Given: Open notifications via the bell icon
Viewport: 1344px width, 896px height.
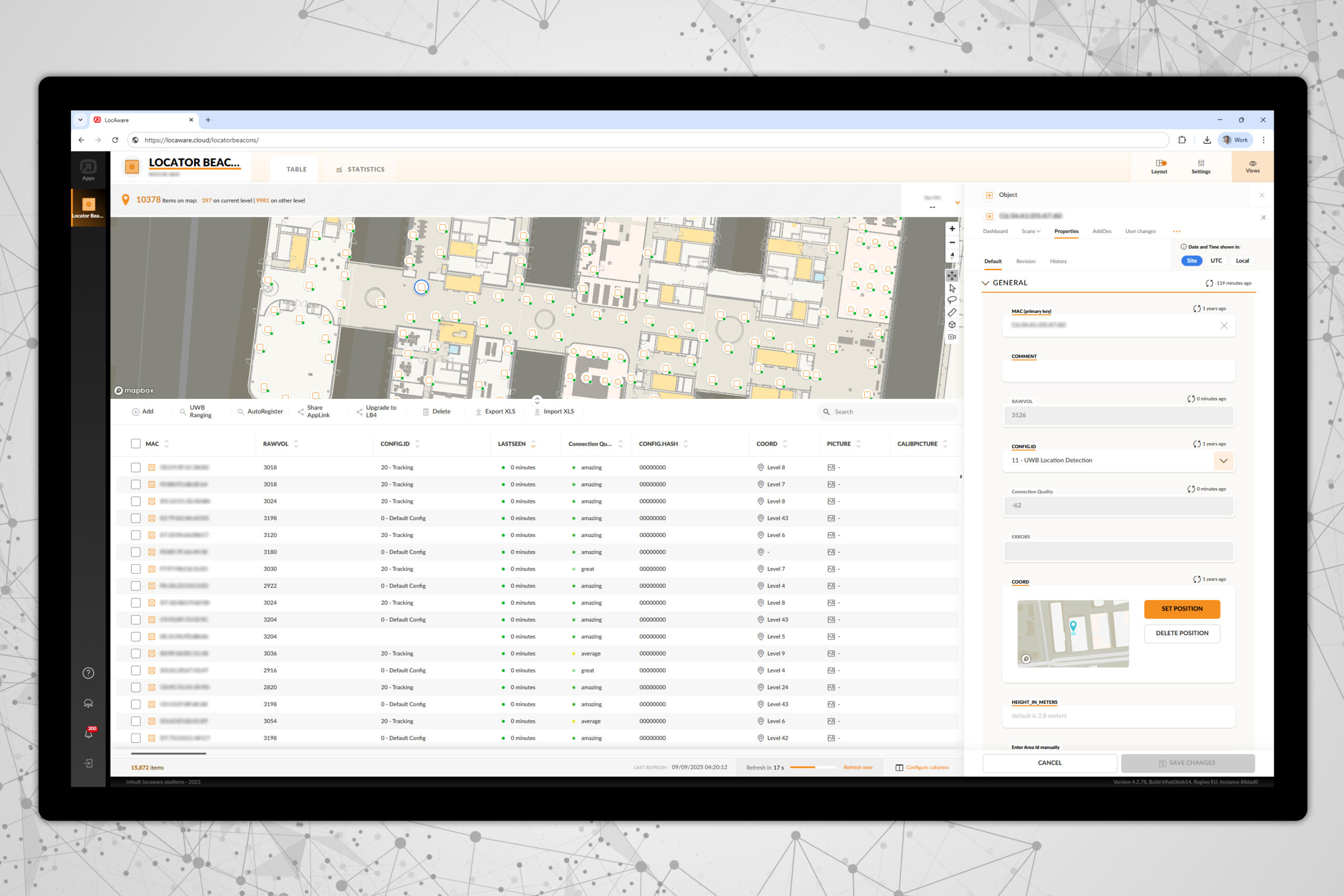Looking at the screenshot, I should point(88,734).
